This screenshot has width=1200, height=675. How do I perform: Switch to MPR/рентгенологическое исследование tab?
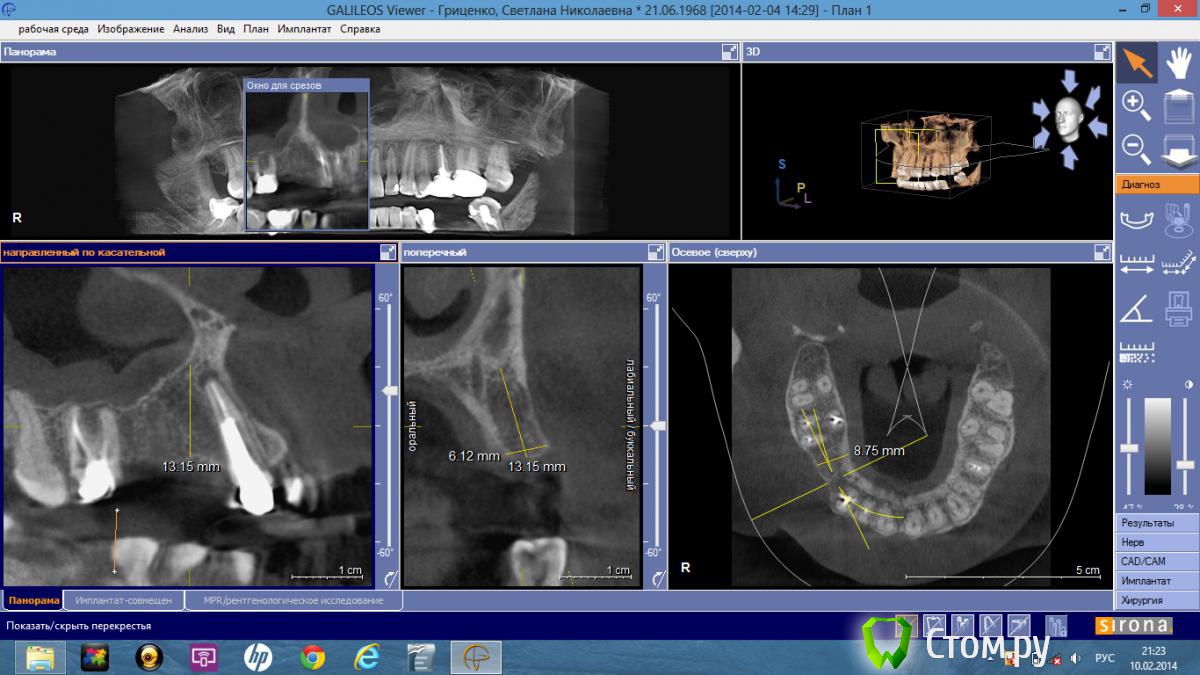pyautogui.click(x=293, y=601)
